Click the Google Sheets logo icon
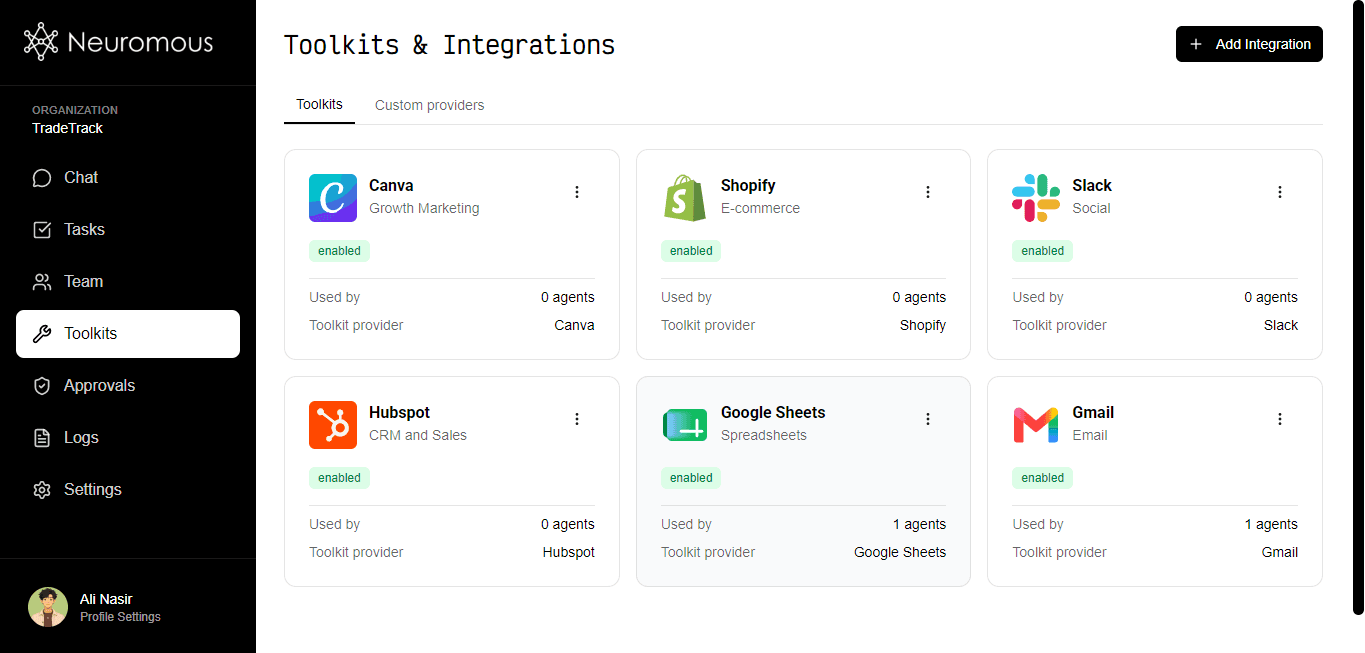The image size is (1365, 653). tap(685, 425)
